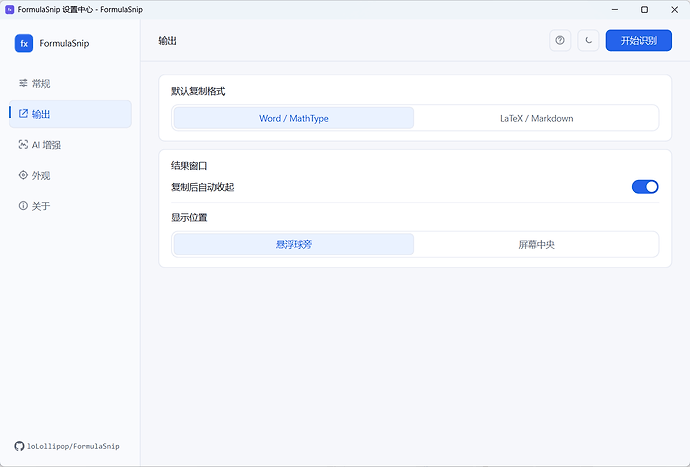Open the help question mark icon
Viewport: 690px width, 467px height.
pos(560,40)
